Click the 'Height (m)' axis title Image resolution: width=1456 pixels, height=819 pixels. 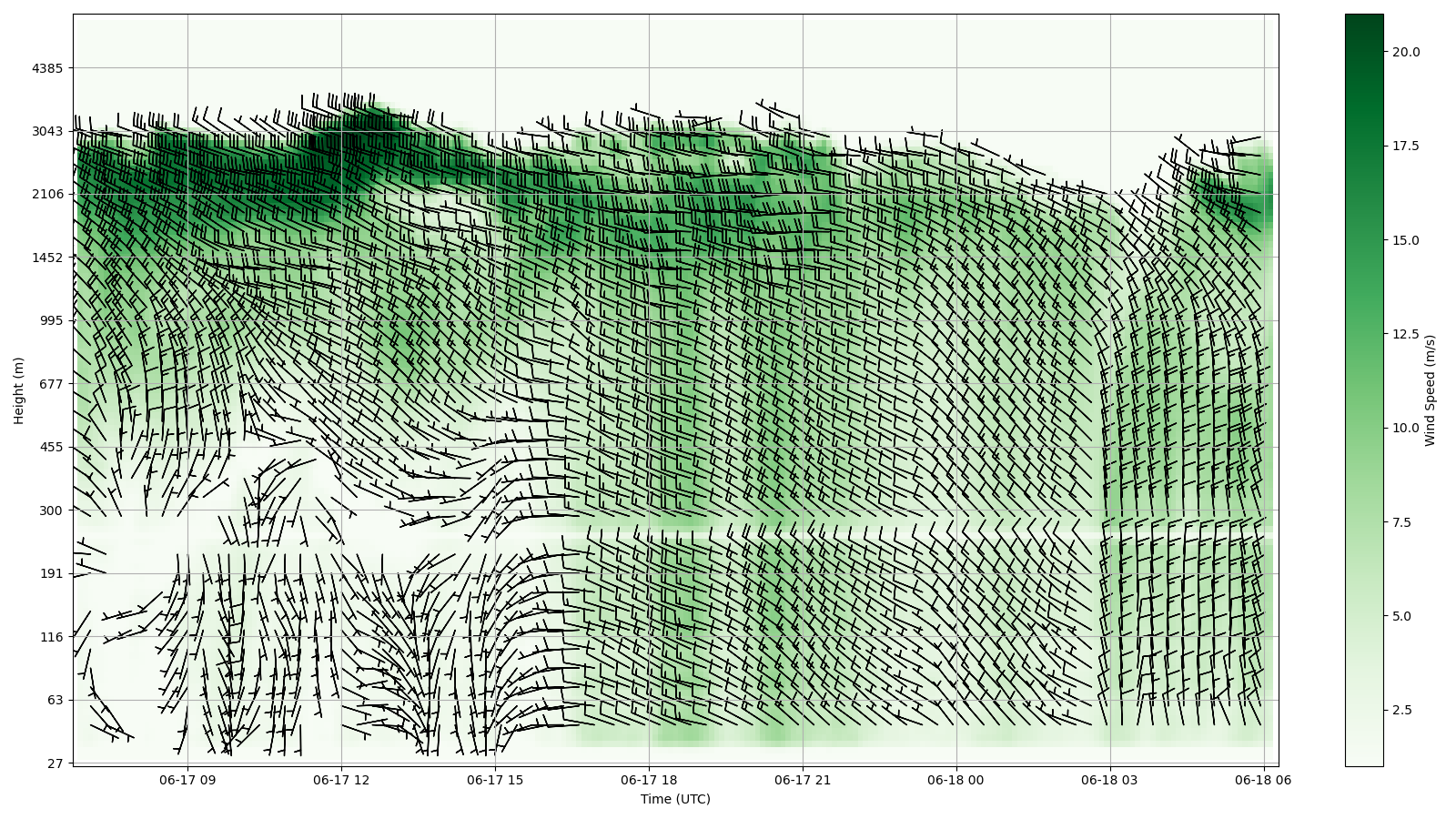(x=19, y=390)
